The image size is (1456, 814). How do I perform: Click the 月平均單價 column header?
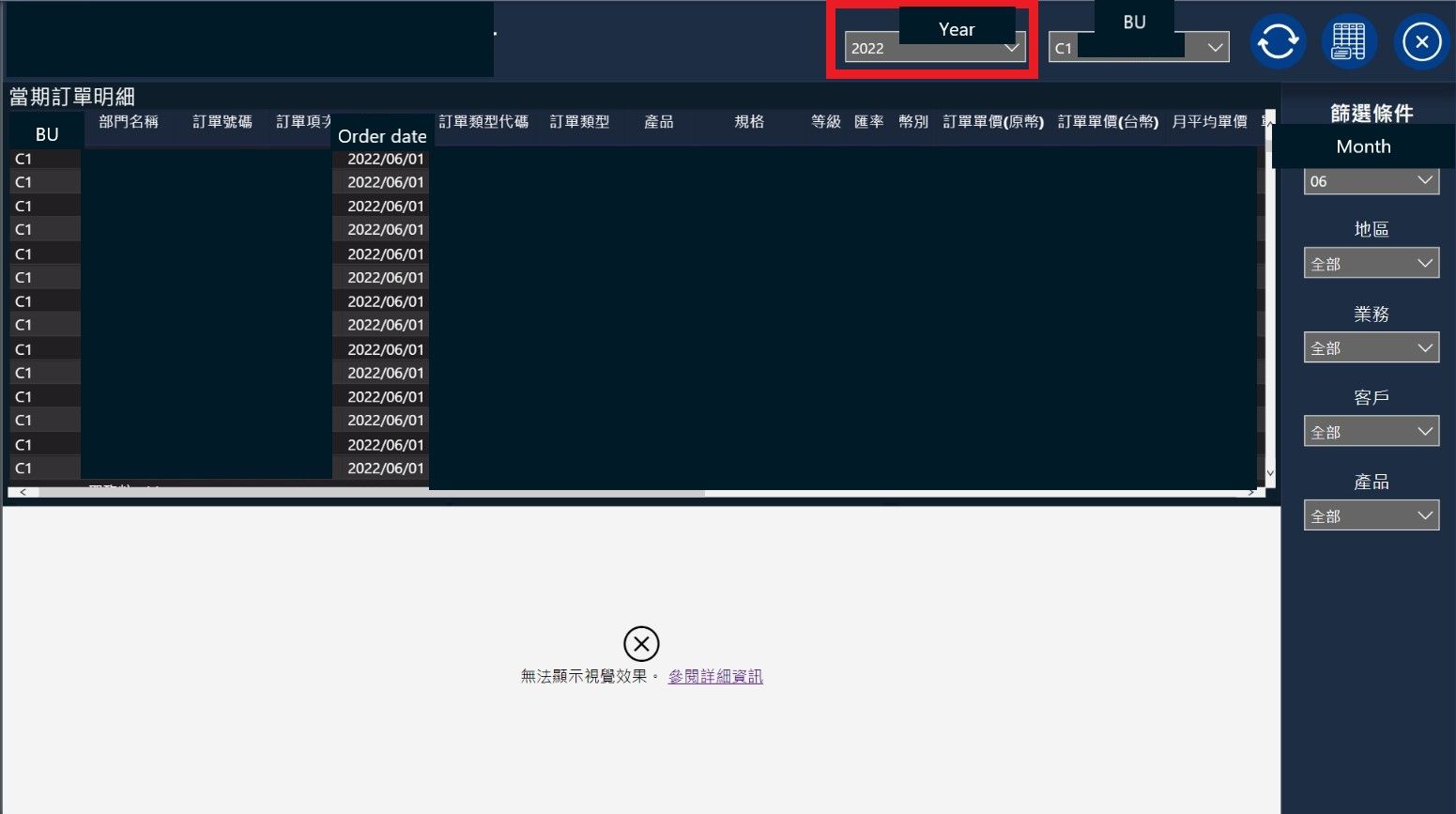pyautogui.click(x=1209, y=122)
